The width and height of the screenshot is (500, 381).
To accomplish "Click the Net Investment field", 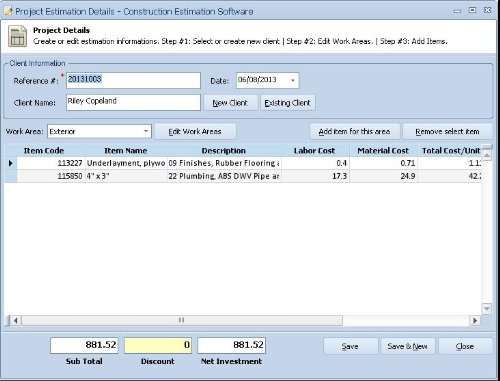I will pyautogui.click(x=232, y=345).
